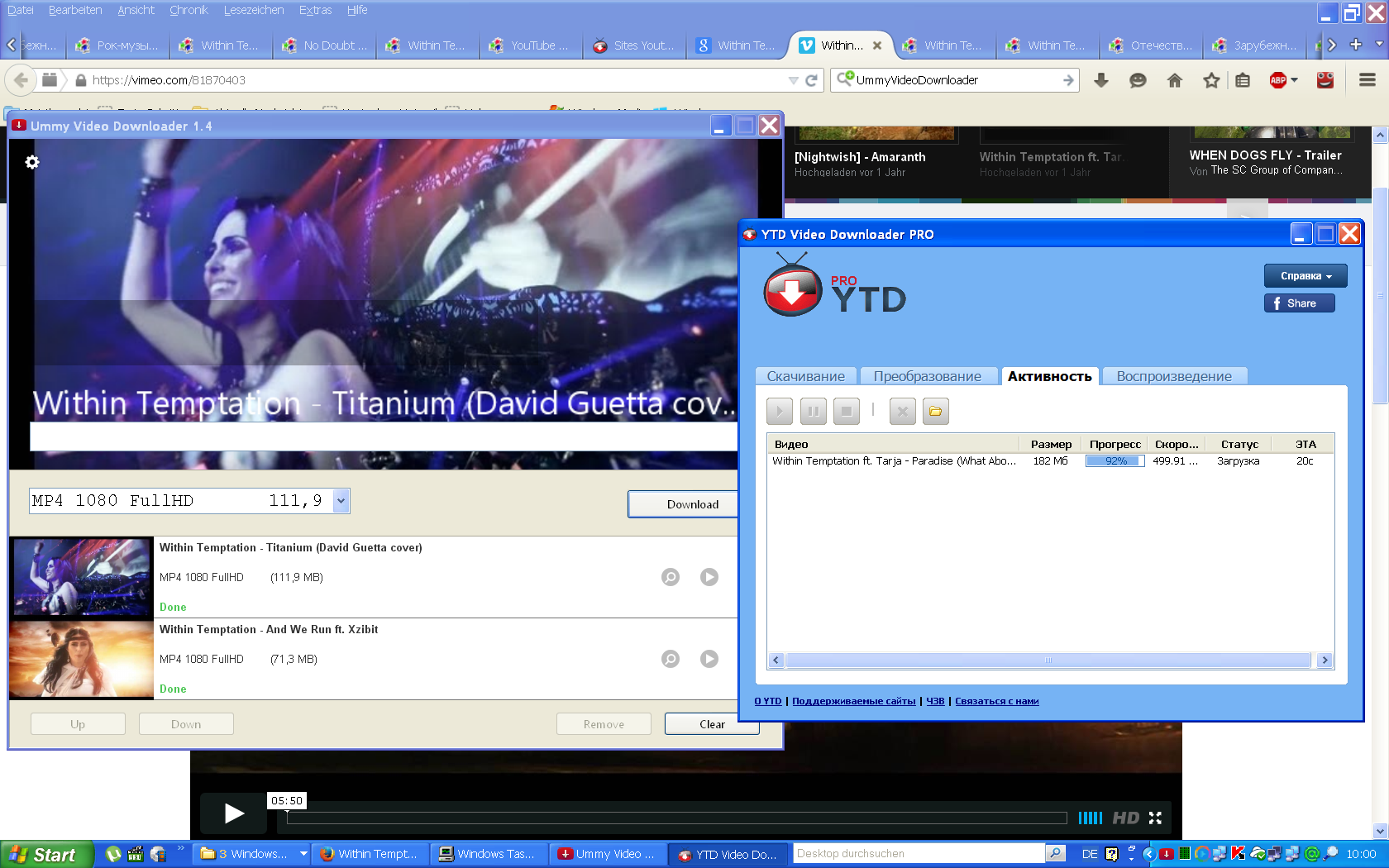The image size is (1389, 868).
Task: Click the Download button in Ummy
Action: click(691, 504)
